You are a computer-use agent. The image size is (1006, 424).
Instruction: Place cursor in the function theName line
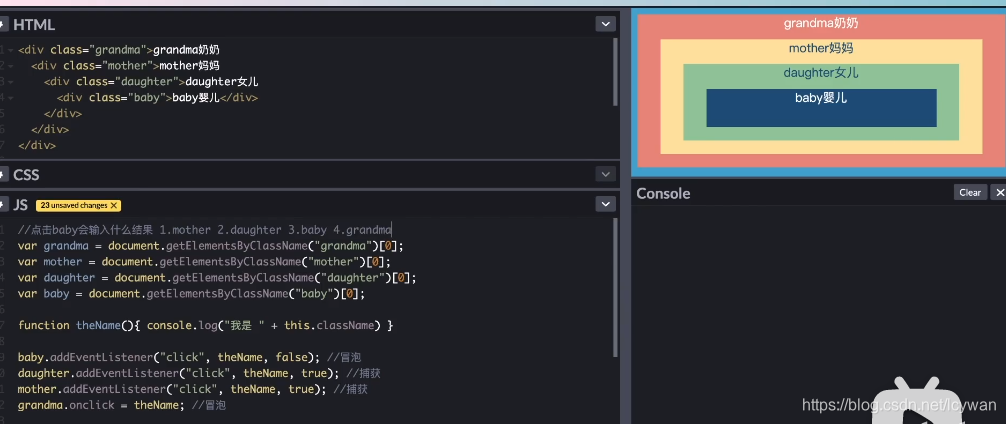[x=205, y=325]
